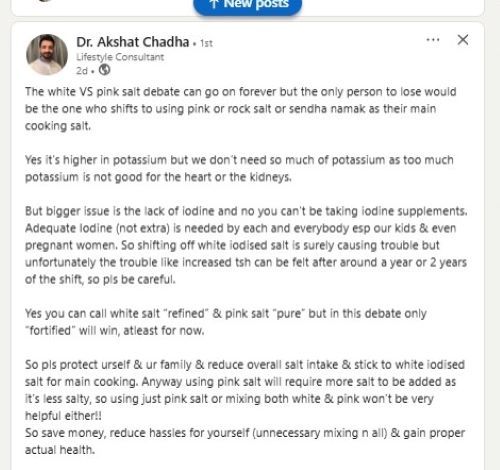Click the line containing 'fortified' will win
Image resolution: width=500 pixels, height=470 pixels.
coord(115,331)
